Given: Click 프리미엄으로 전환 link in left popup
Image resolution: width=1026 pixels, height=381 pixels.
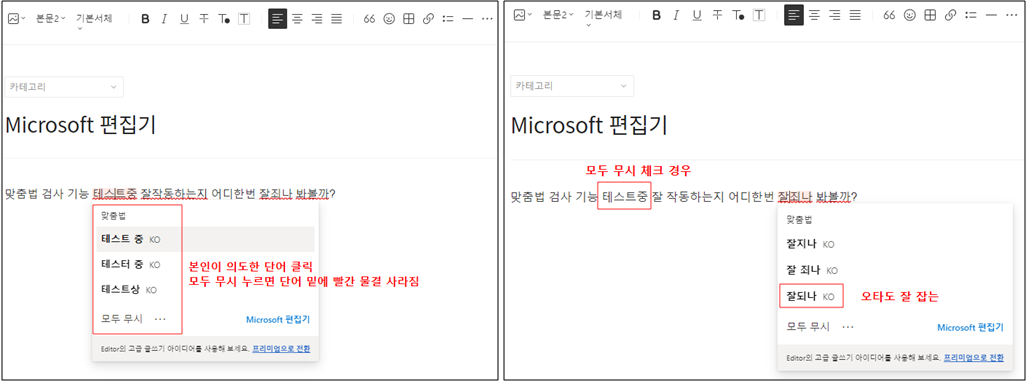Looking at the screenshot, I should (x=281, y=348).
